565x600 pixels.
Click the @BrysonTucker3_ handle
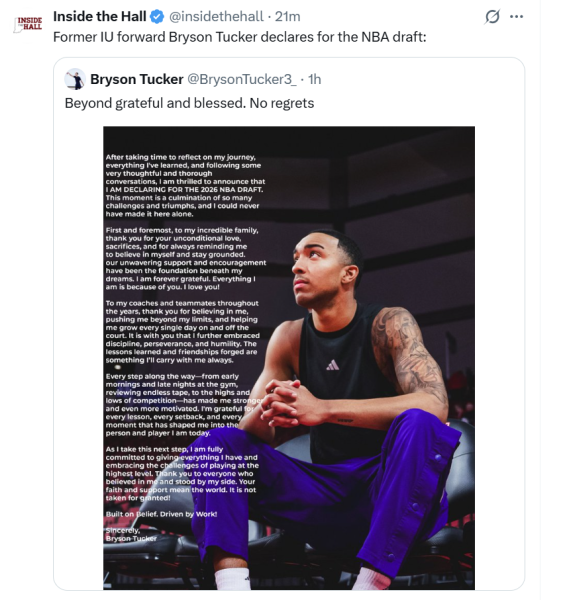click(x=242, y=79)
